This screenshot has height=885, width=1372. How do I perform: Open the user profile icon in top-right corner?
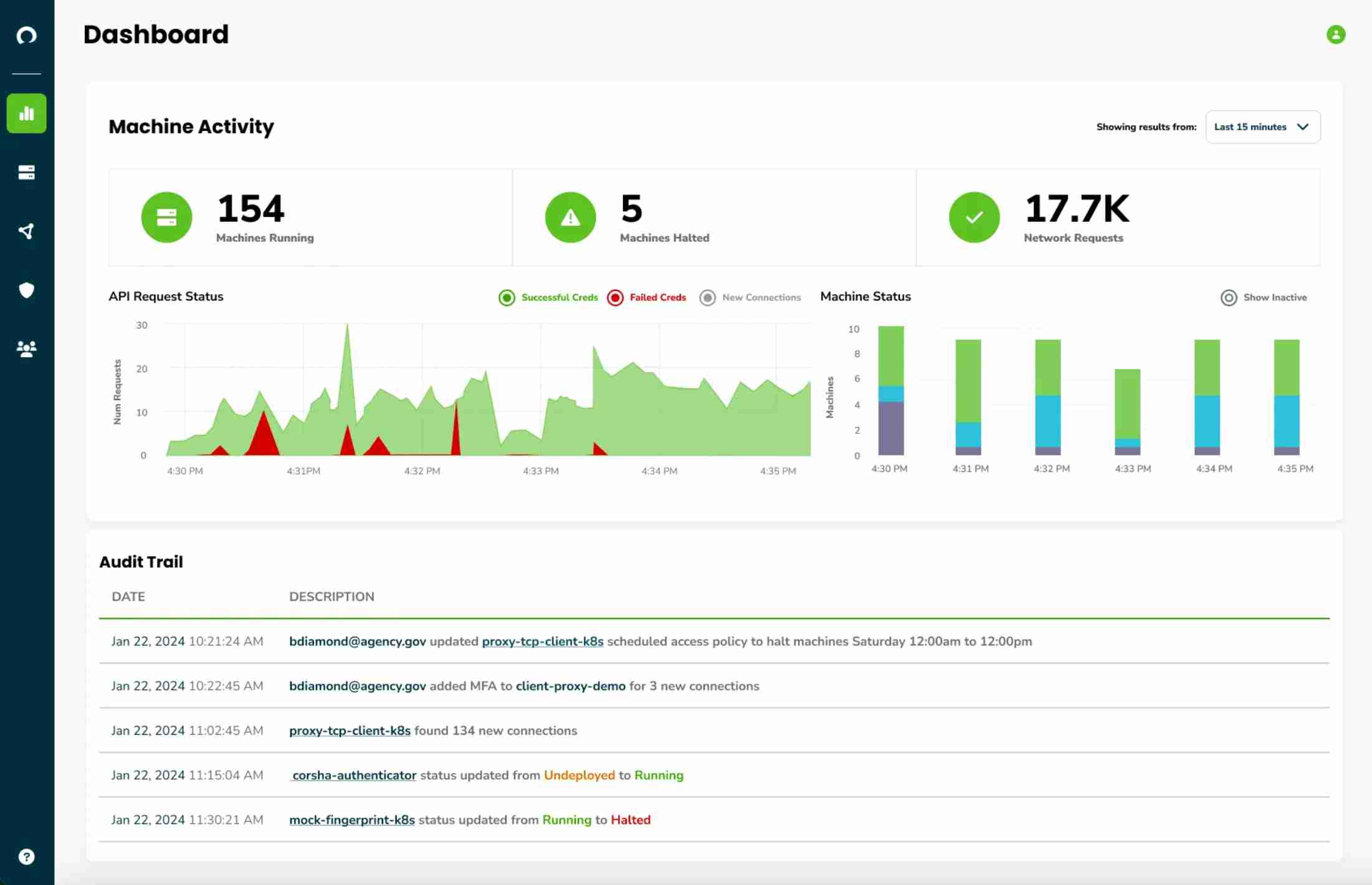pos(1336,35)
